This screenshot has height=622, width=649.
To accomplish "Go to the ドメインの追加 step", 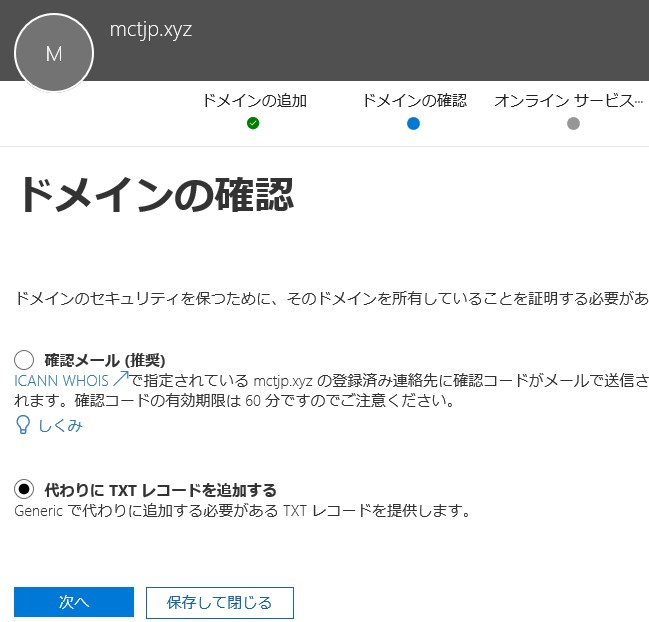I will 254,101.
